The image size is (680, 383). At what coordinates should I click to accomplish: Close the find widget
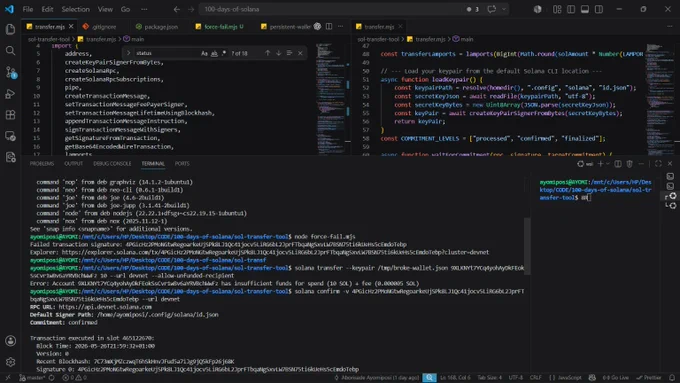(300, 53)
